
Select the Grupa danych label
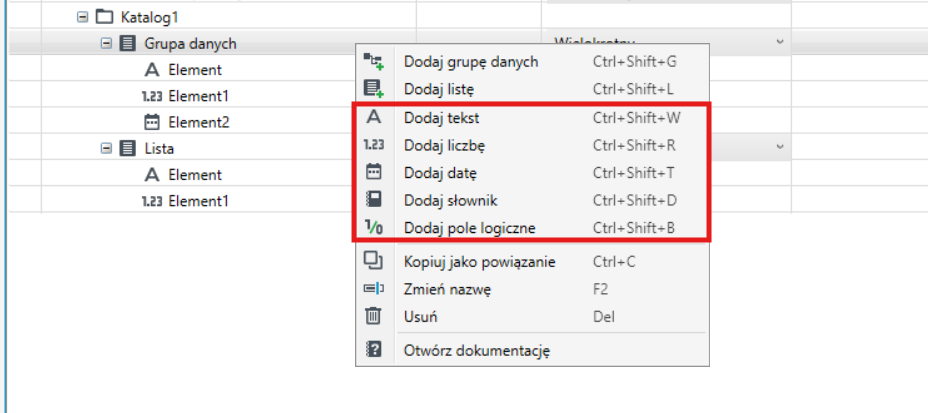point(190,43)
